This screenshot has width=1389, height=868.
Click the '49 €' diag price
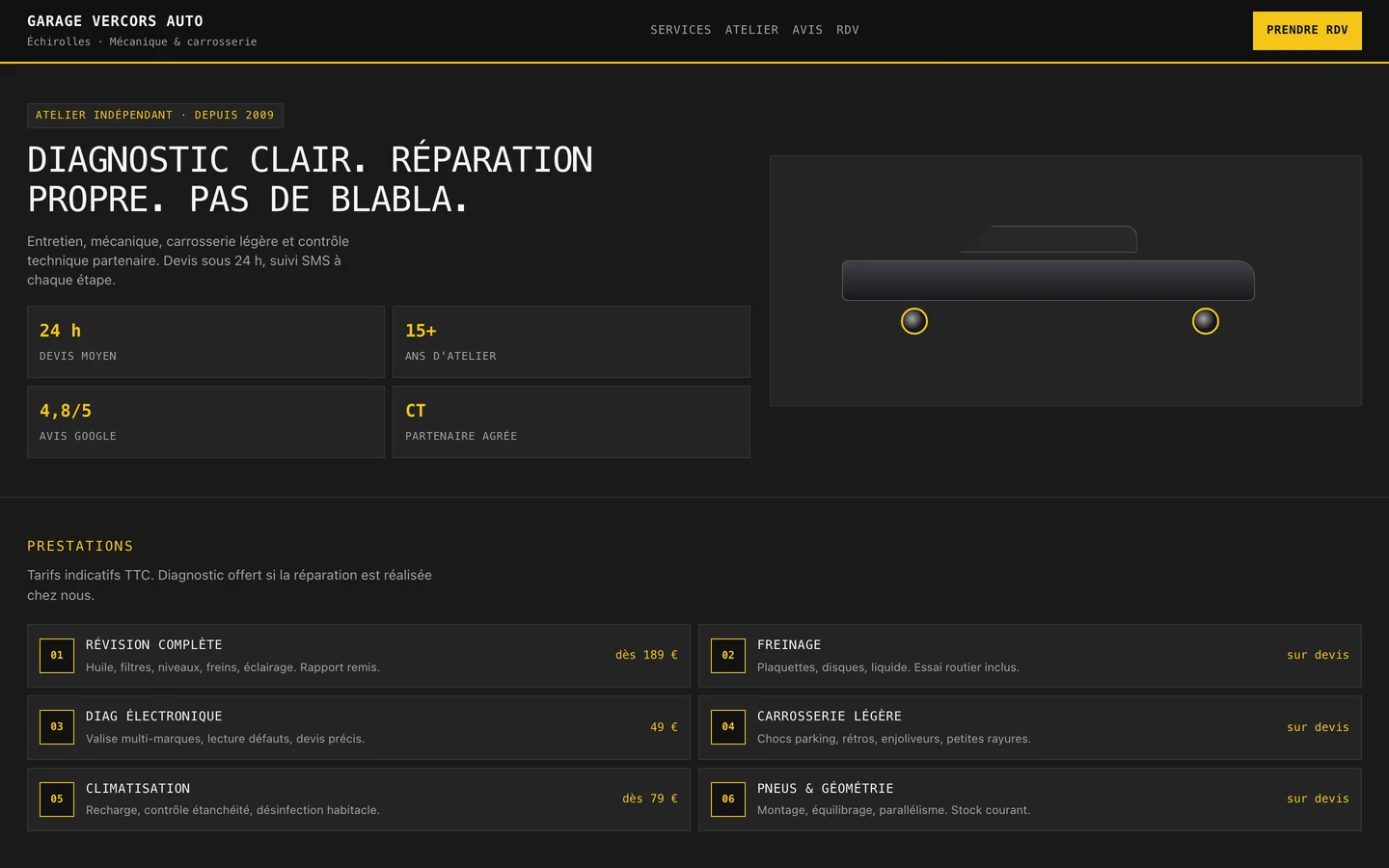coord(664,727)
